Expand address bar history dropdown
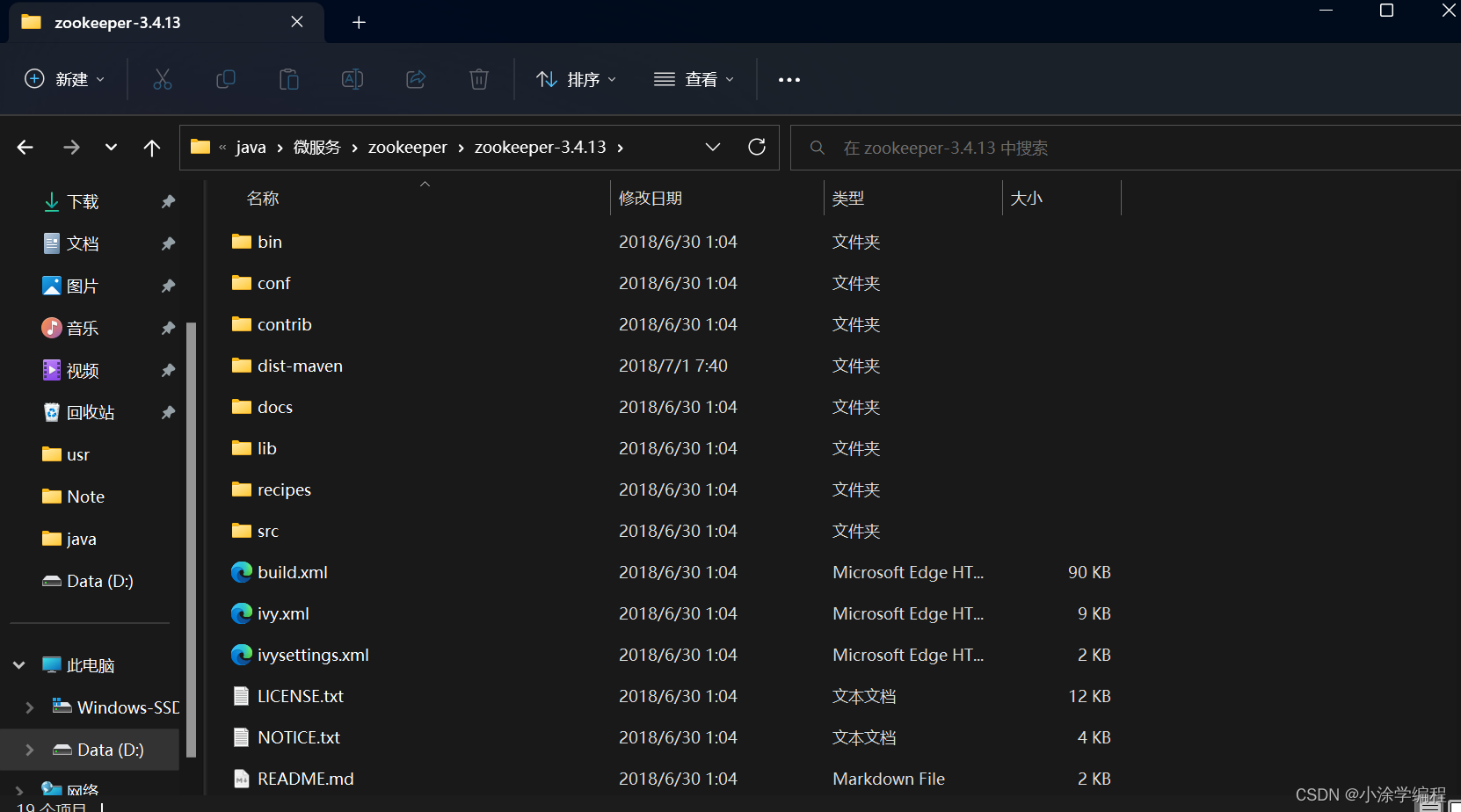This screenshot has width=1461, height=812. tap(713, 147)
